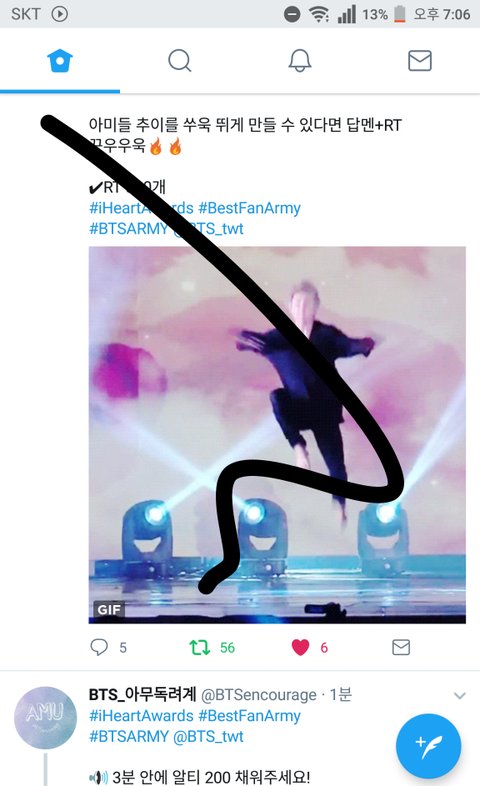Screen dimensions: 480x786
Task: Tap battery indicator in status bar
Action: click(x=399, y=14)
